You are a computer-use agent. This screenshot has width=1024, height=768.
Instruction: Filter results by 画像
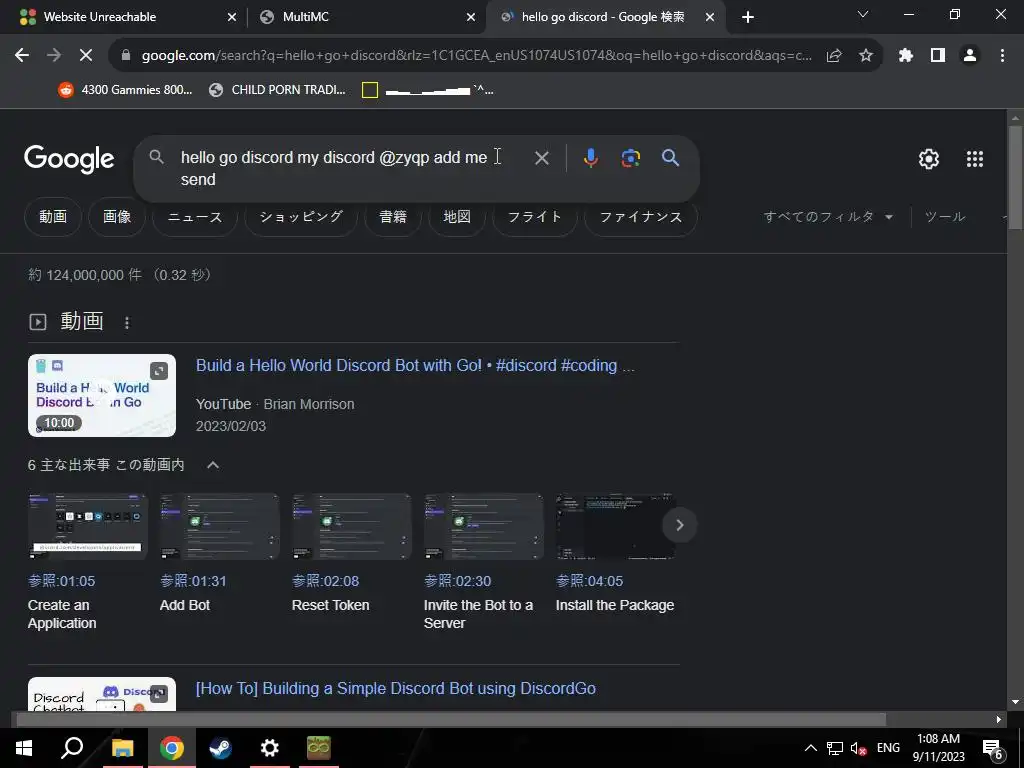click(x=117, y=217)
